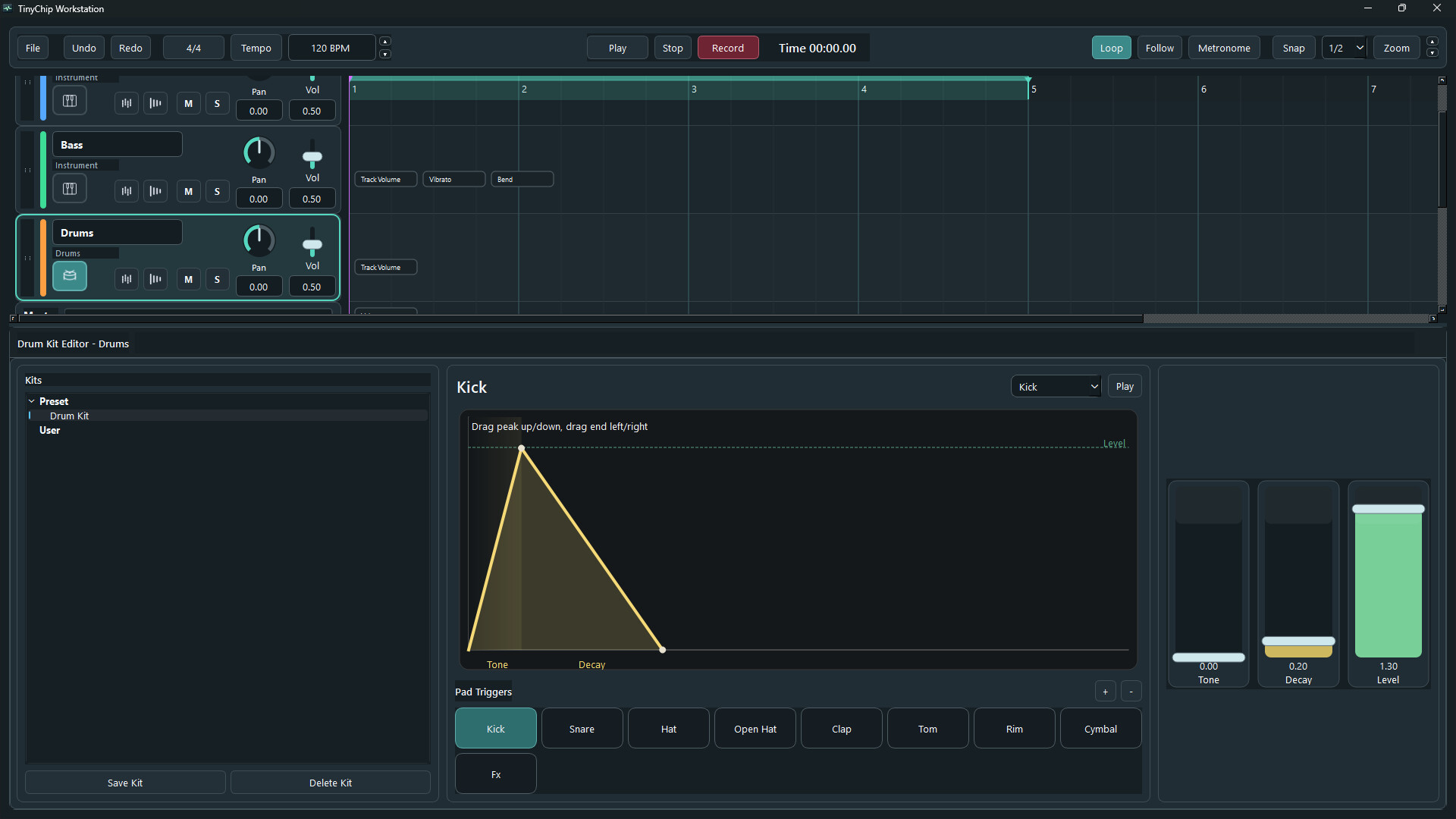Viewport: 1456px width, 819px height.
Task: Select the Snare pad trigger
Action: coord(582,729)
